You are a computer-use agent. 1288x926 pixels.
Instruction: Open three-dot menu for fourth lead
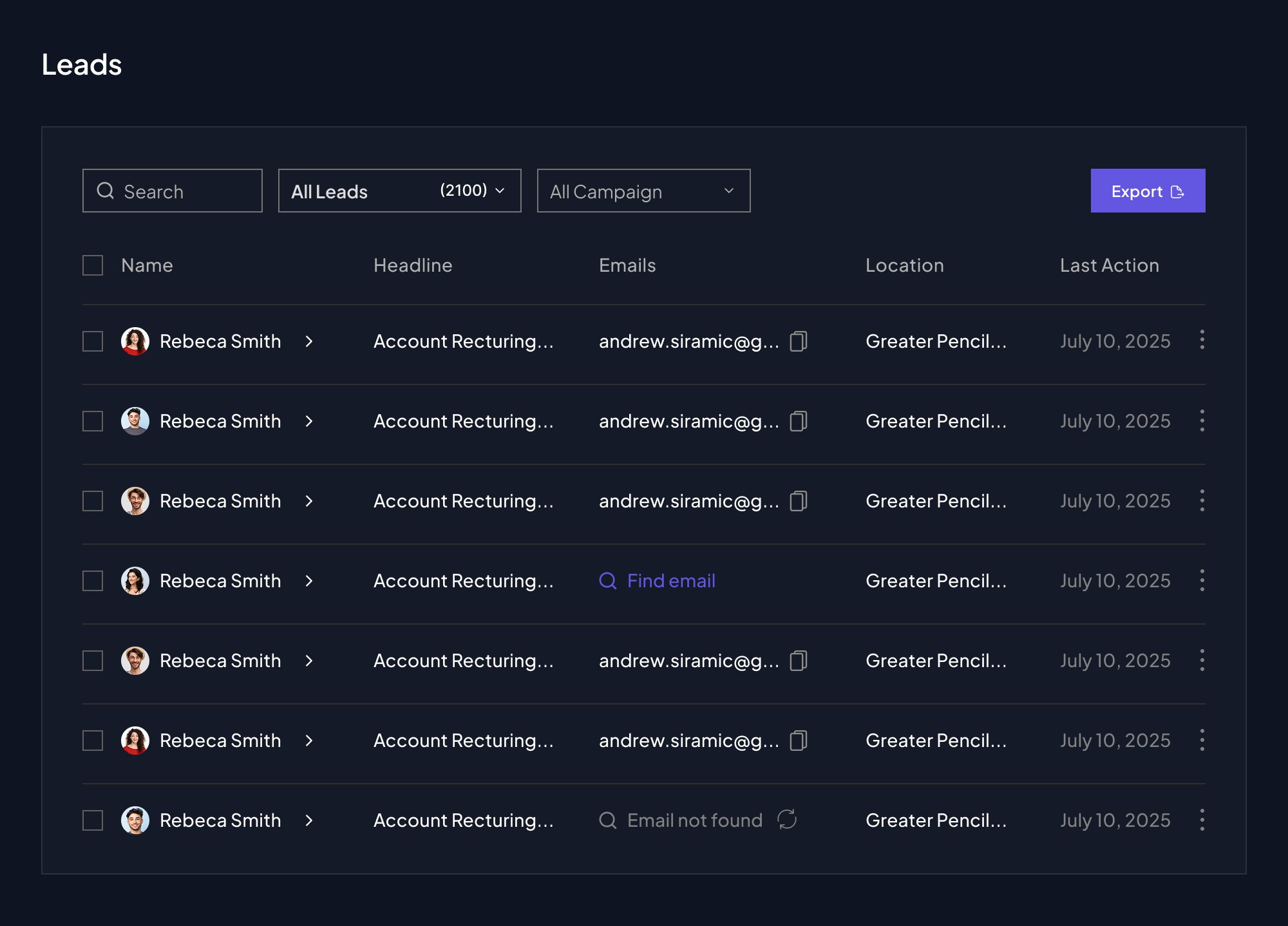(1202, 580)
